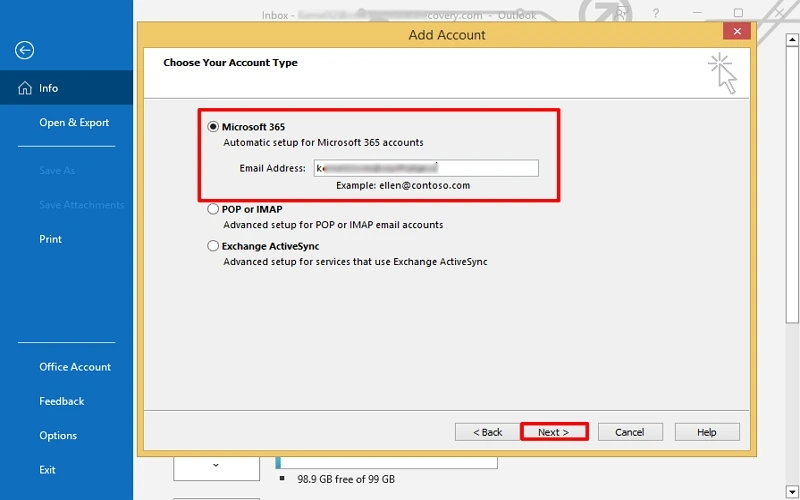Open the Open & Export menu item
The image size is (800, 500).
(74, 122)
